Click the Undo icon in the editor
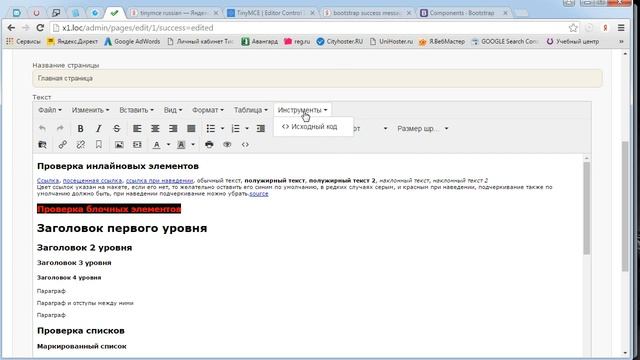This screenshot has height=360, width=640. pos(42,129)
